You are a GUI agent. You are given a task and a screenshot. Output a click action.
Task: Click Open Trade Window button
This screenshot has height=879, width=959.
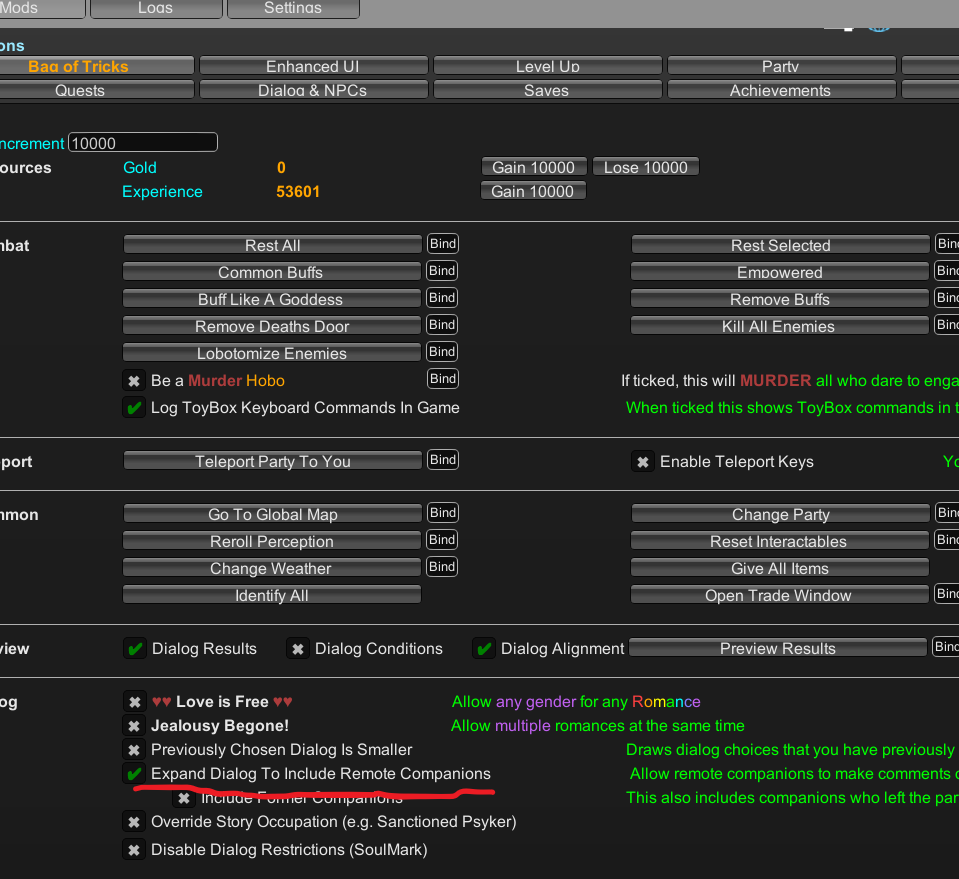click(780, 595)
